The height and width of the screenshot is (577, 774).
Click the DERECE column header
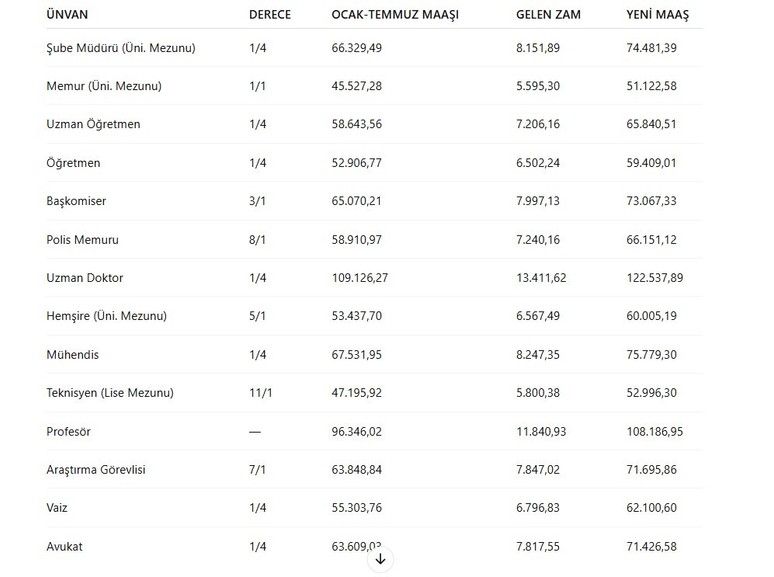(x=270, y=15)
